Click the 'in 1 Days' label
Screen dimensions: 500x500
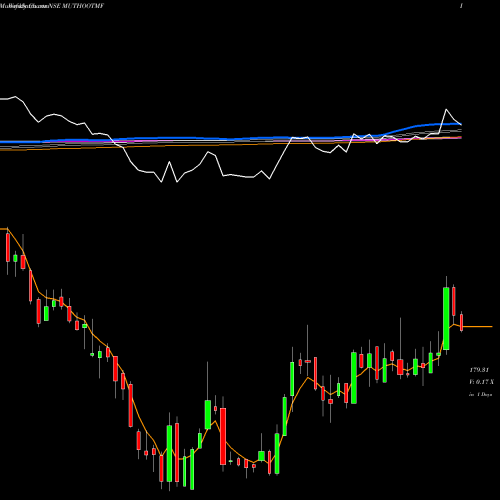(x=481, y=394)
